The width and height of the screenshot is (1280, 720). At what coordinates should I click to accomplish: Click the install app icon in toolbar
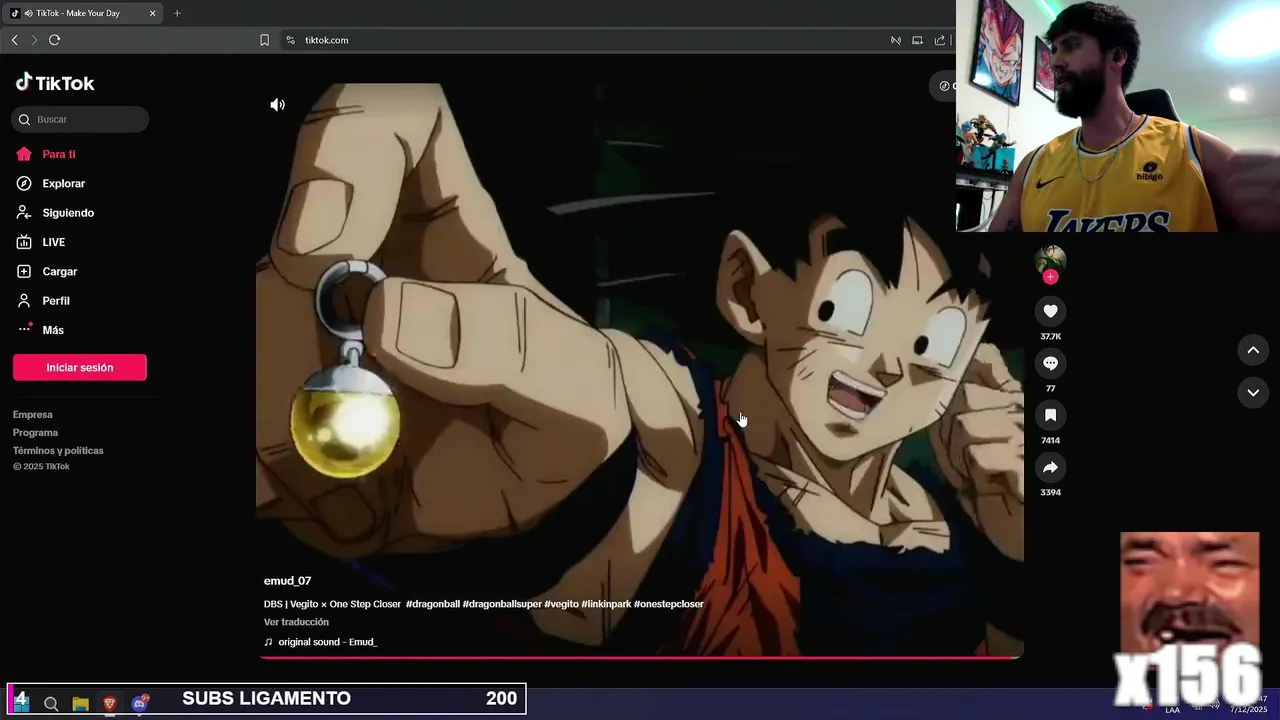(917, 40)
